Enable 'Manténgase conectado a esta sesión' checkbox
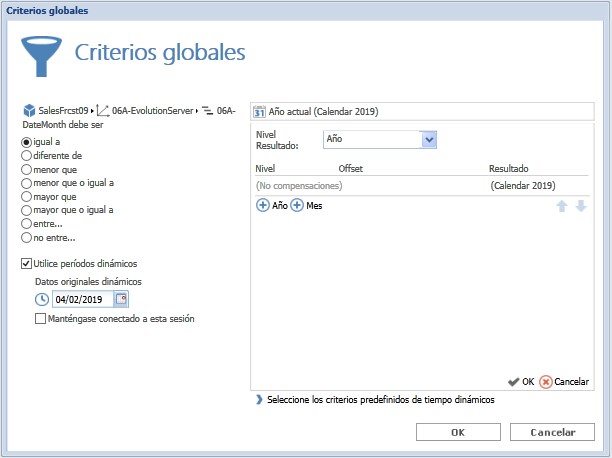Viewport: 612px width, 458px height. pos(40,319)
